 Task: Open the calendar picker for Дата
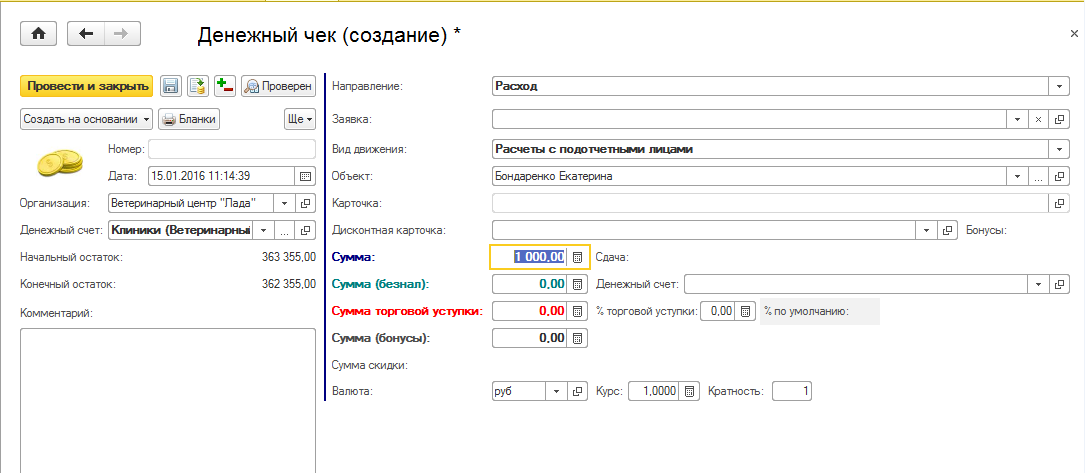click(305, 176)
